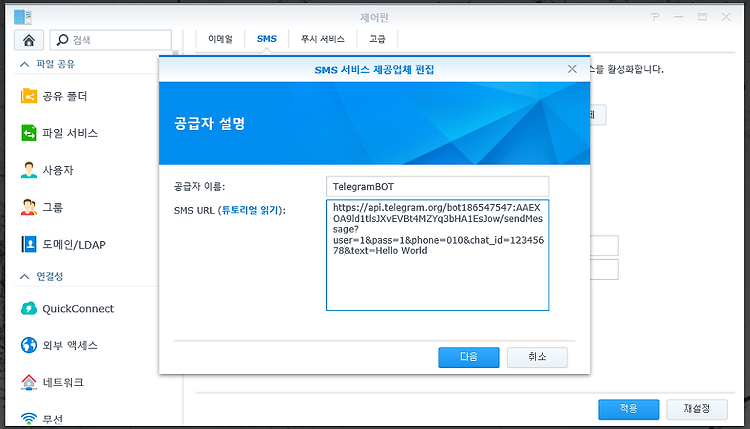Go to Control Panel home icon

[29, 40]
